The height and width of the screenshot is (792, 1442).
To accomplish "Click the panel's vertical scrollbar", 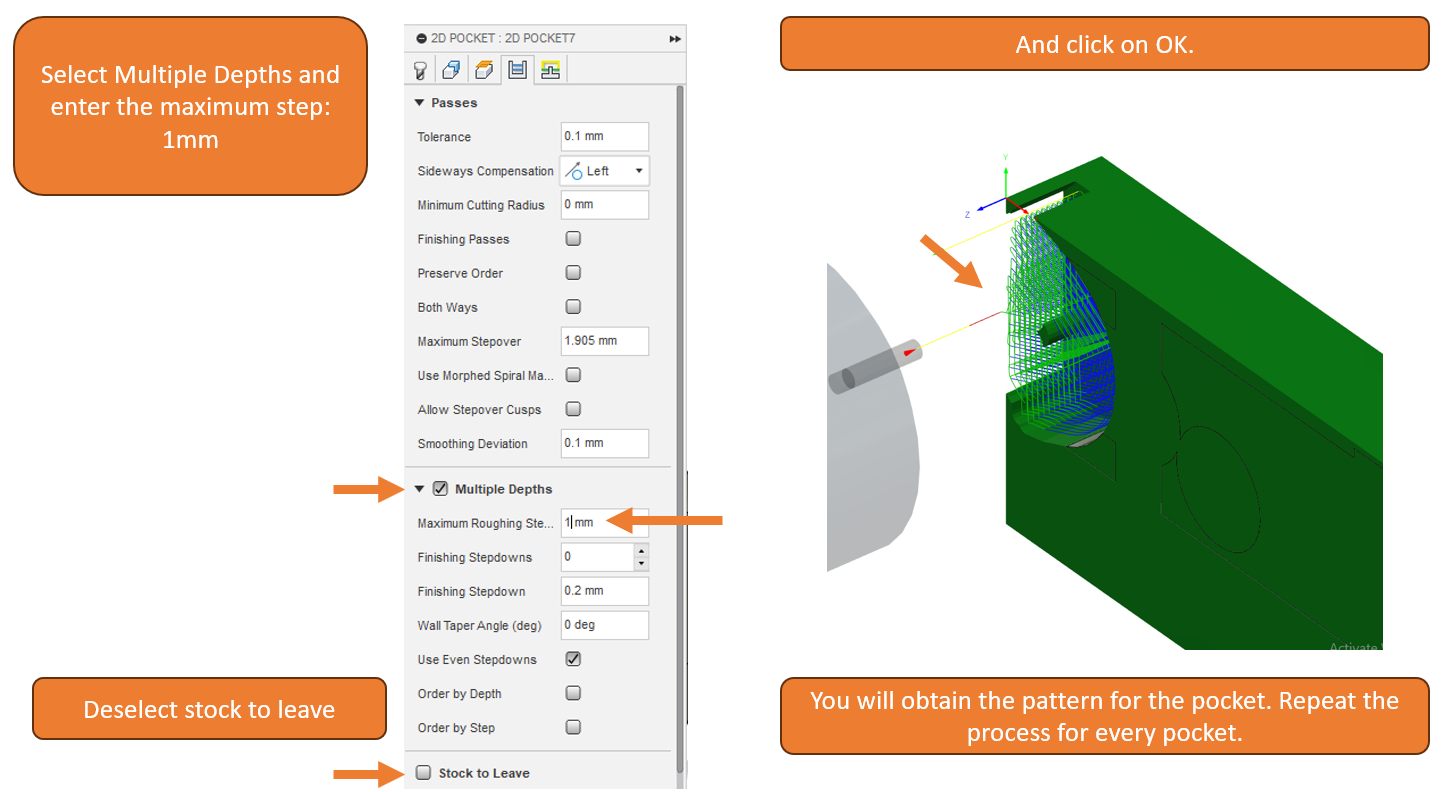I will 681,428.
